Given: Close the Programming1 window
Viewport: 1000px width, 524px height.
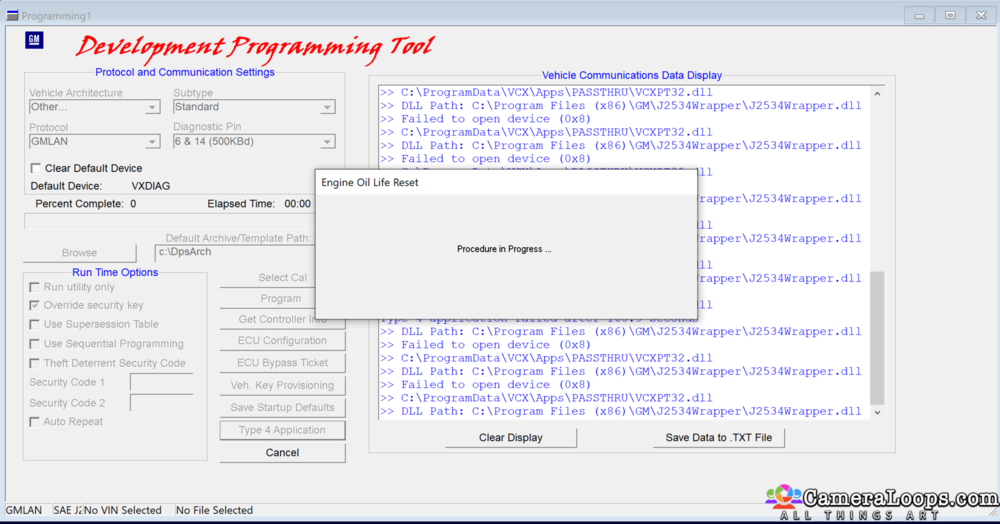Looking at the screenshot, I should pos(982,15).
